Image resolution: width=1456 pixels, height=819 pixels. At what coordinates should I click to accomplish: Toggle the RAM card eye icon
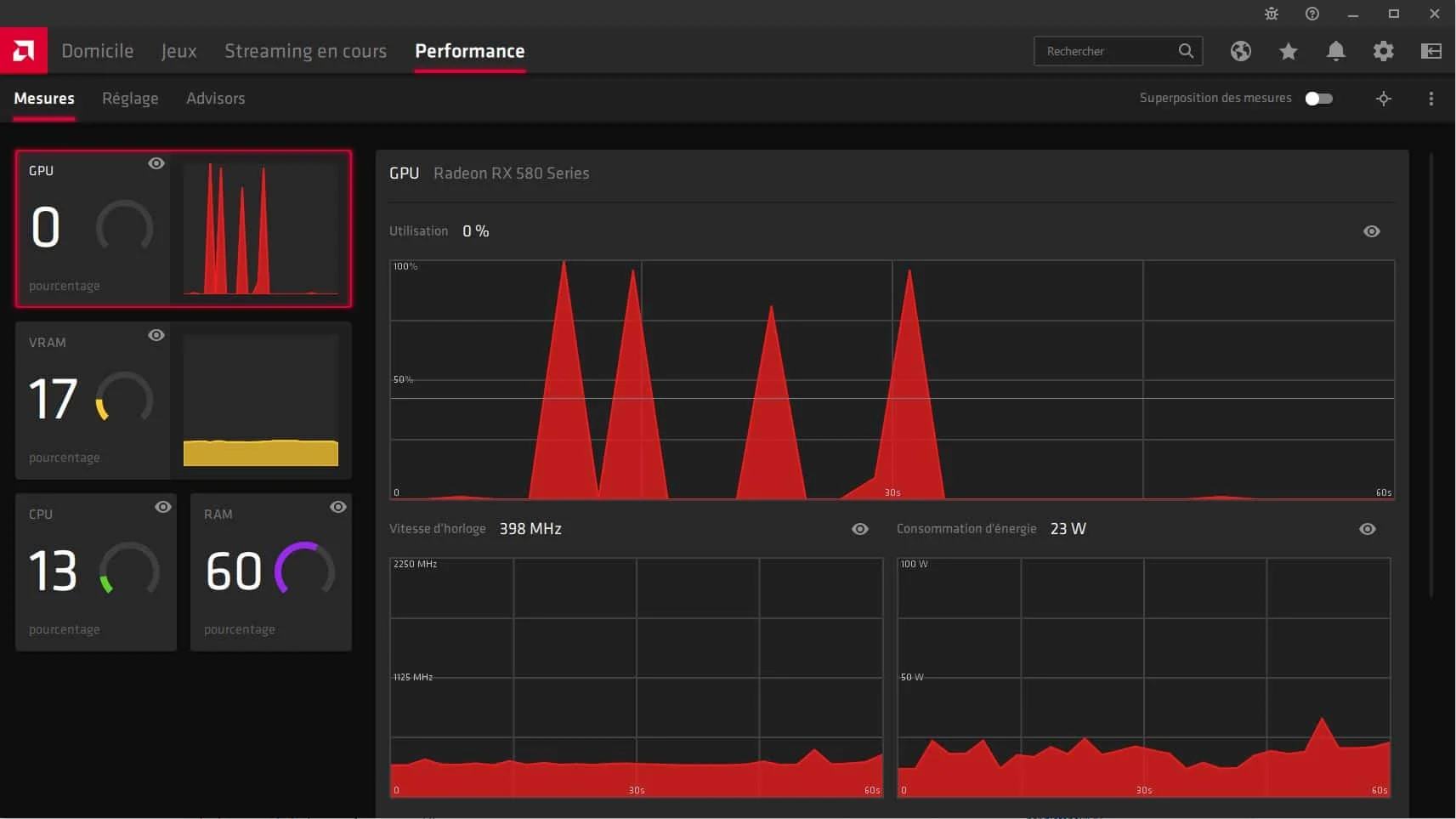338,507
